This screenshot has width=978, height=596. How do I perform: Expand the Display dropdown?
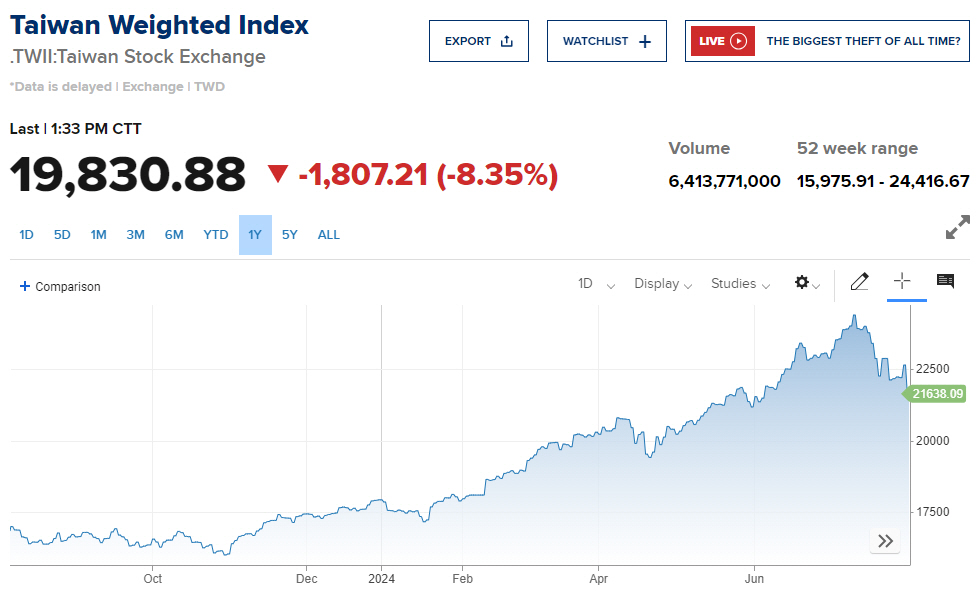pos(663,284)
